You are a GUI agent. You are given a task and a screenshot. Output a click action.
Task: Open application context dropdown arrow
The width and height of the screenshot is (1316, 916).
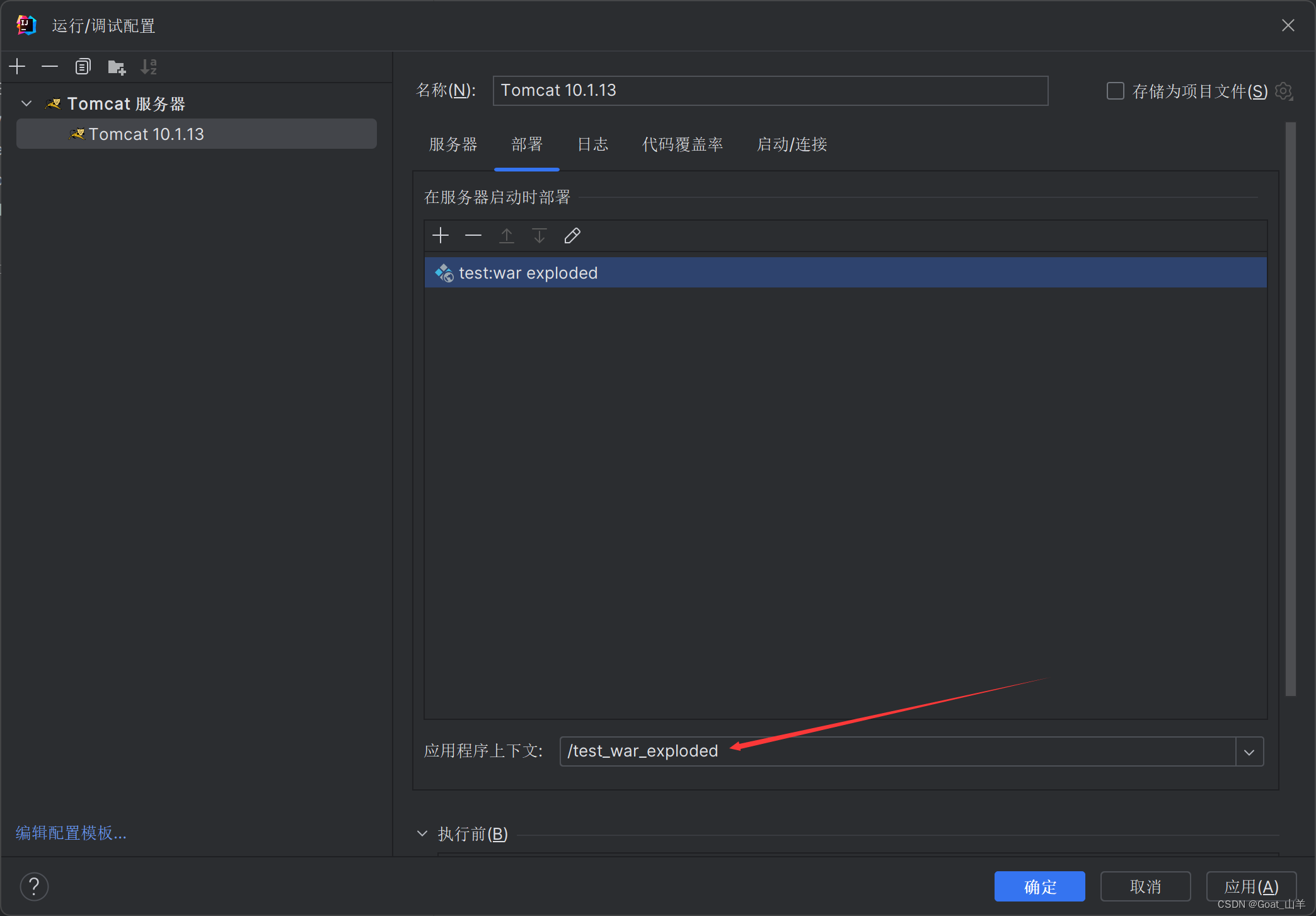pyautogui.click(x=1249, y=752)
